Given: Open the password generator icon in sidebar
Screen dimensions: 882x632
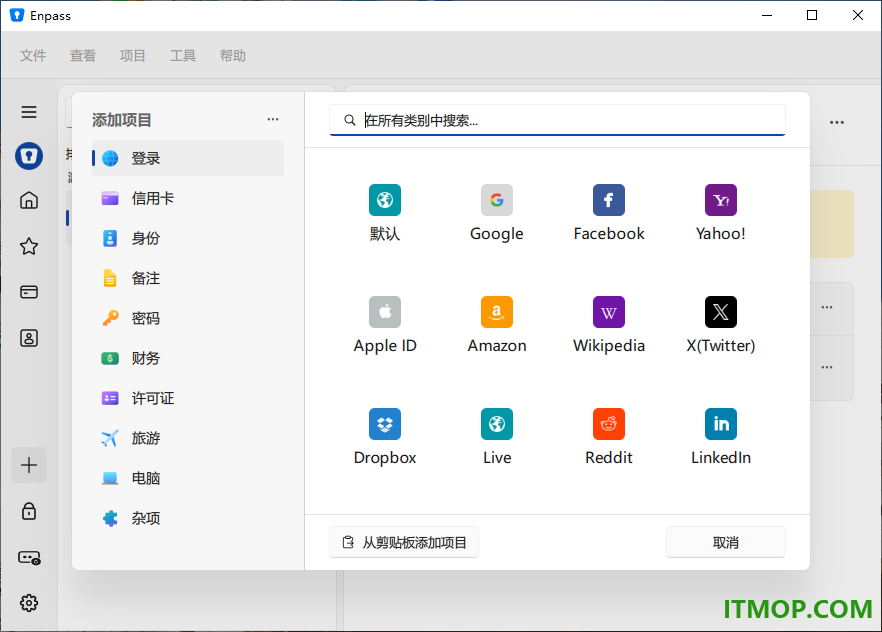Looking at the screenshot, I should 29,557.
